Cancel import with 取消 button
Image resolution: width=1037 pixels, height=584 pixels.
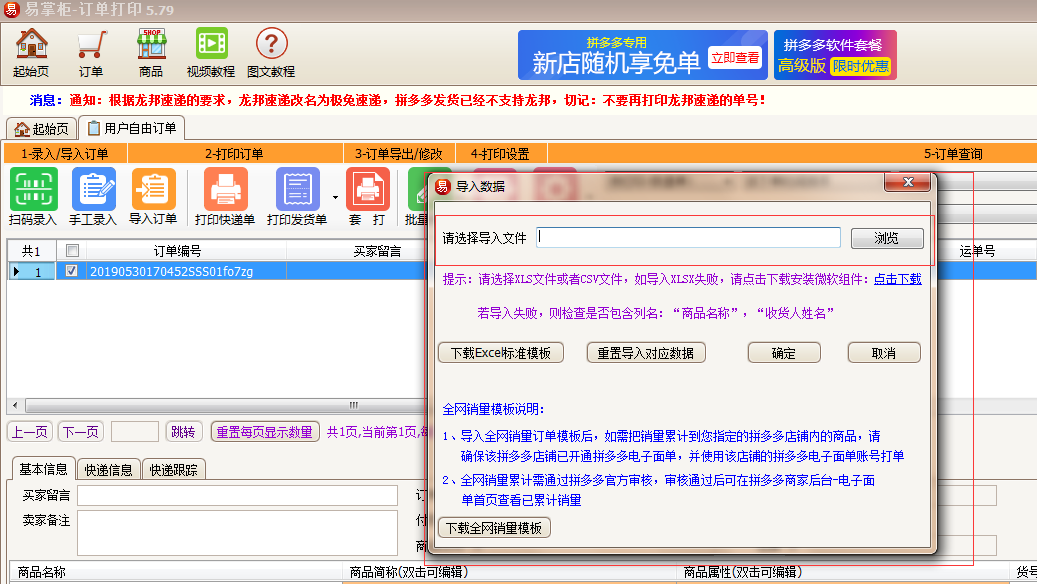click(x=884, y=353)
